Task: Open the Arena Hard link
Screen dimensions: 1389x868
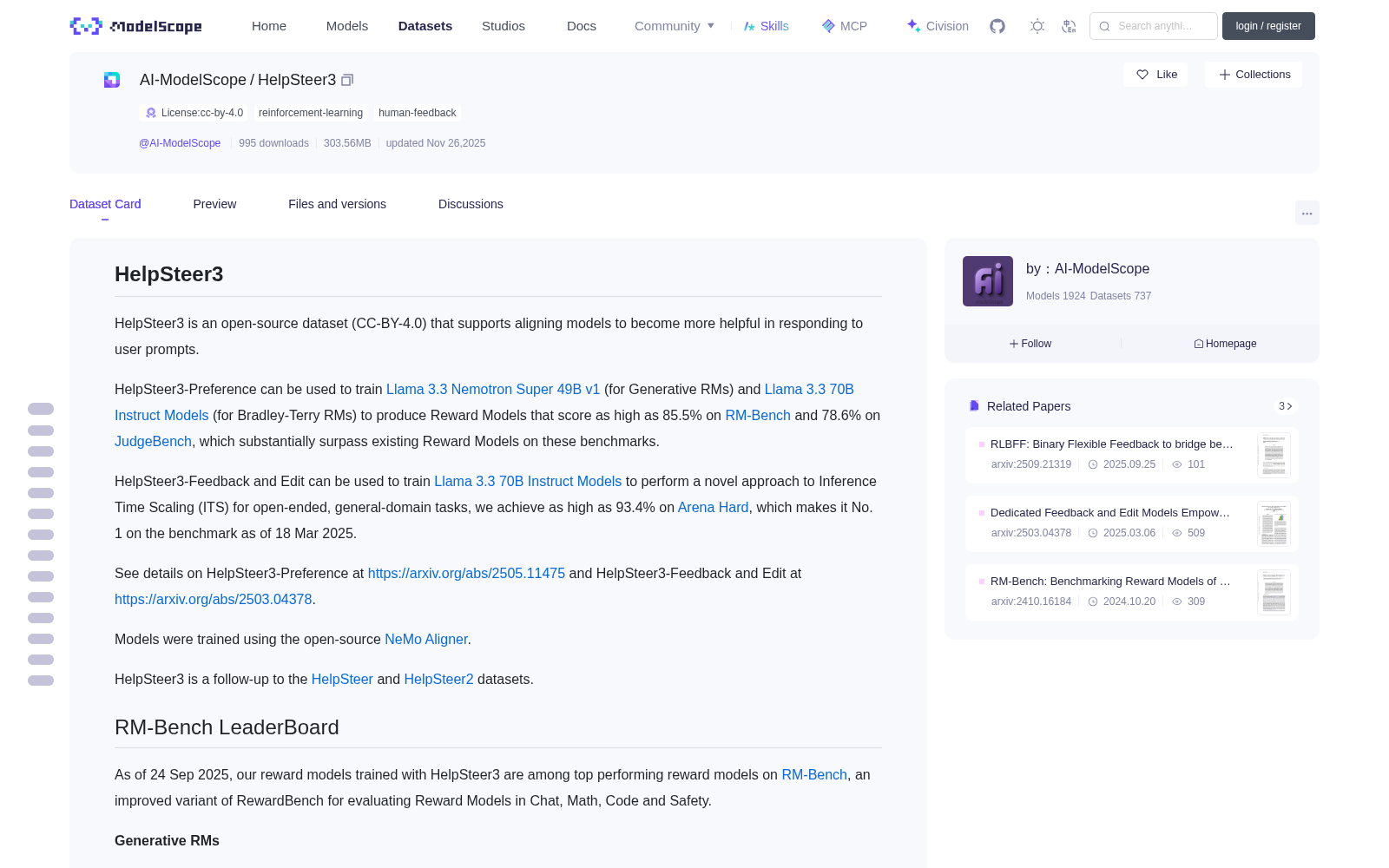Action: coord(713,507)
